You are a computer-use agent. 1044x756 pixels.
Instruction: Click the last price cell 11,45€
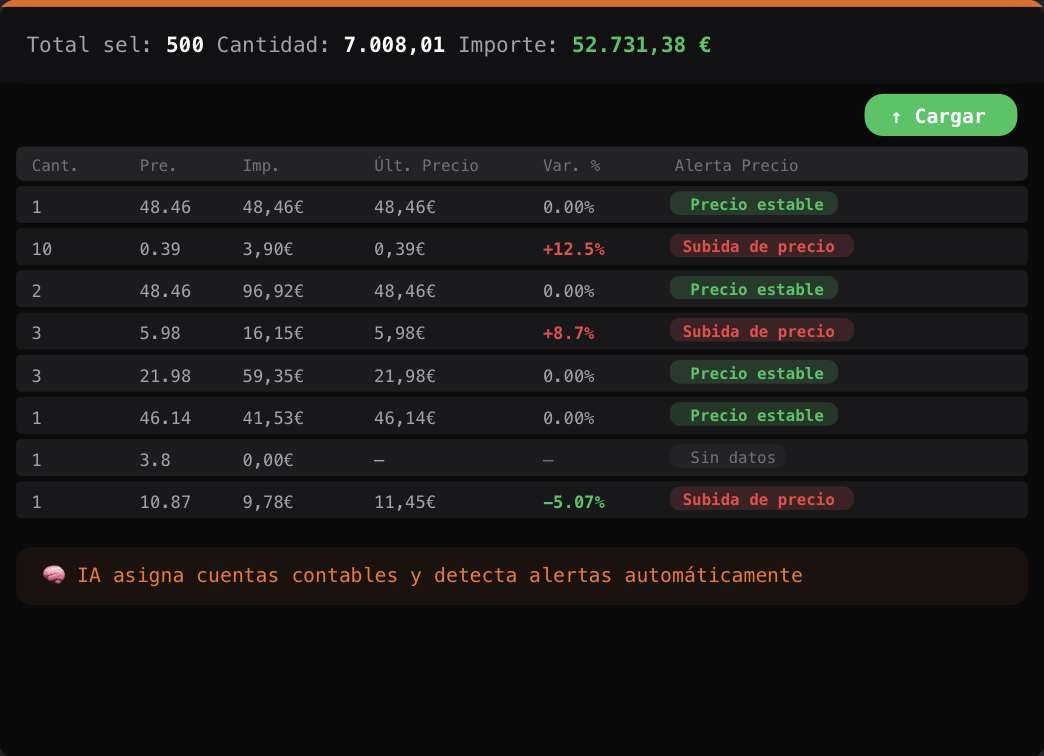pyautogui.click(x=404, y=502)
